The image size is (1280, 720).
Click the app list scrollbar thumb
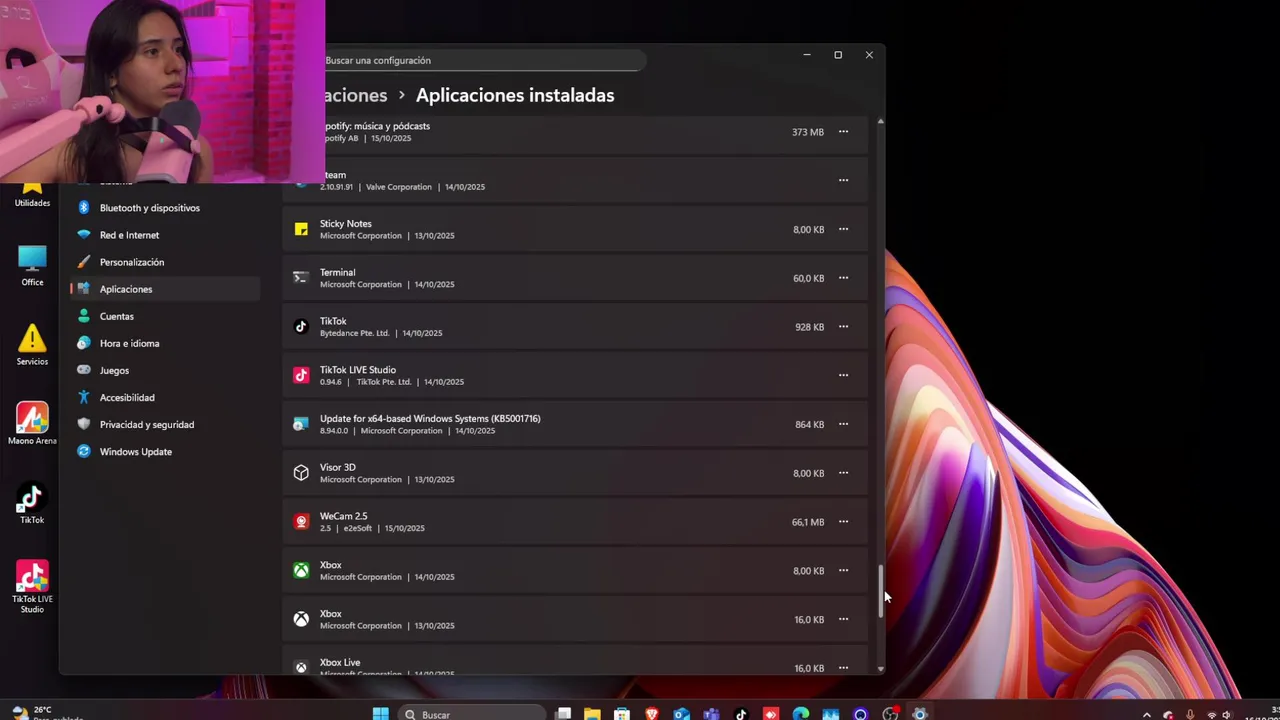coord(880,590)
